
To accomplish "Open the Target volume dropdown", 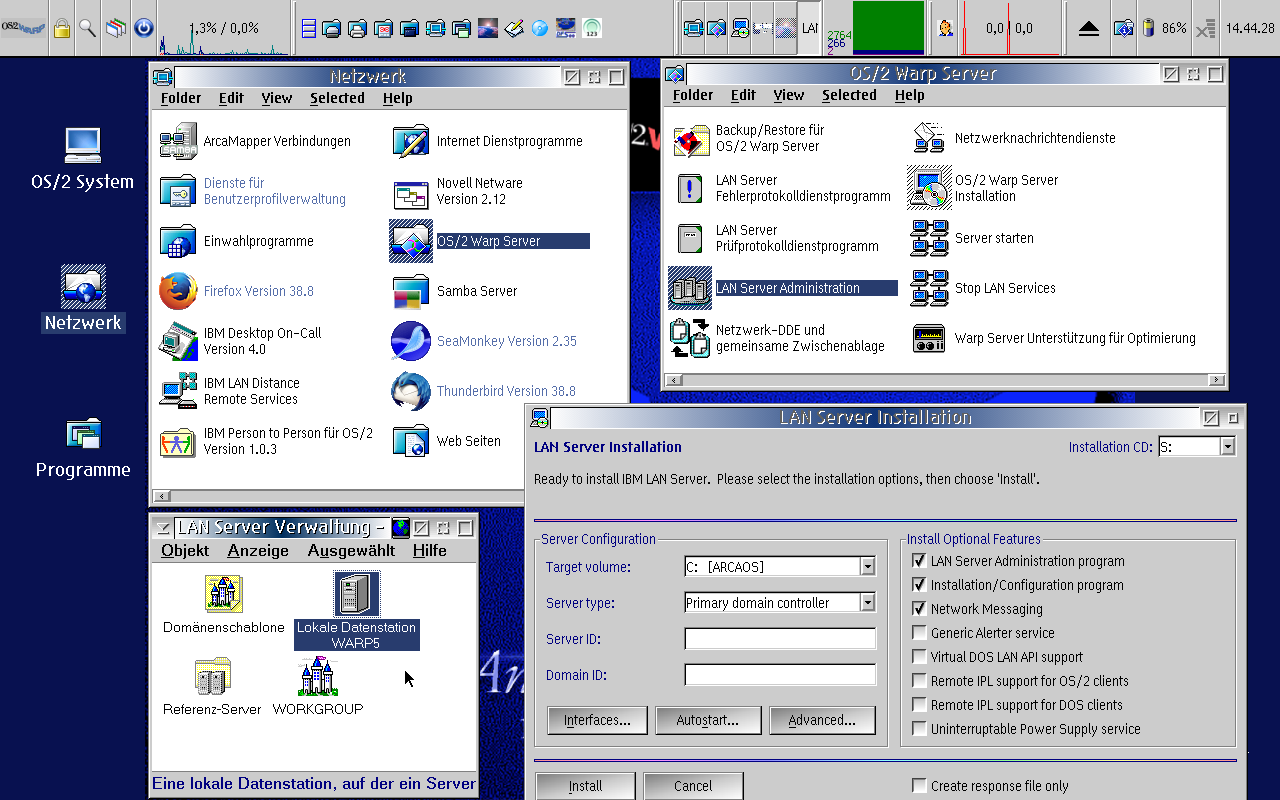I will pyautogui.click(x=867, y=567).
